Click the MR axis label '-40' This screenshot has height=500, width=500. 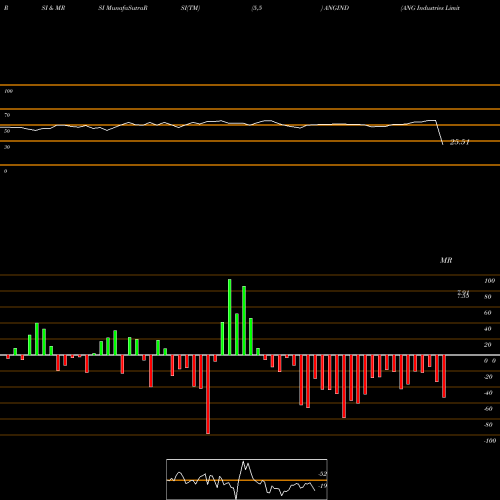pyautogui.click(x=488, y=393)
